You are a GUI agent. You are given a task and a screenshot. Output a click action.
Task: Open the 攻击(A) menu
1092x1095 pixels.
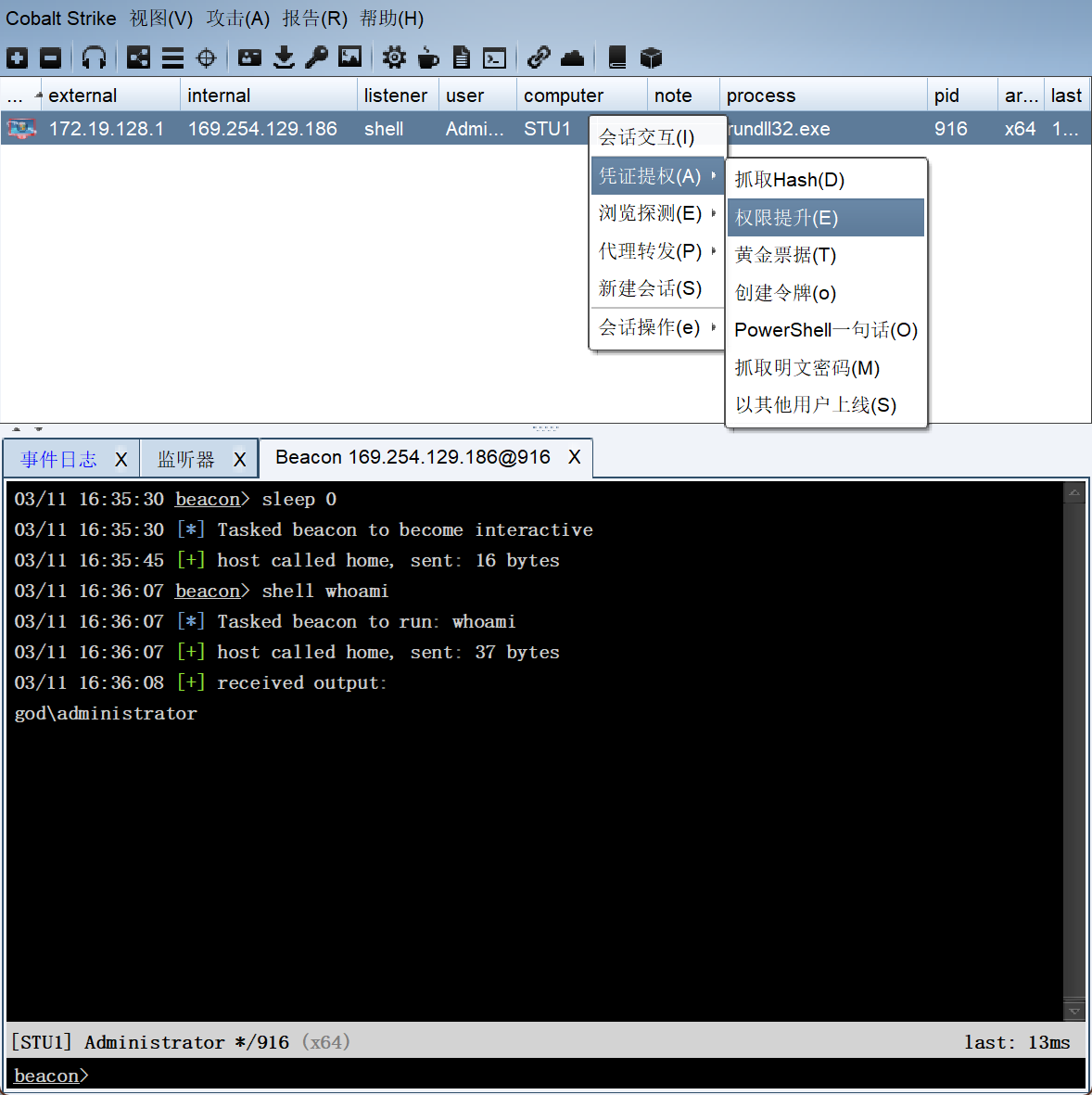pyautogui.click(x=238, y=19)
